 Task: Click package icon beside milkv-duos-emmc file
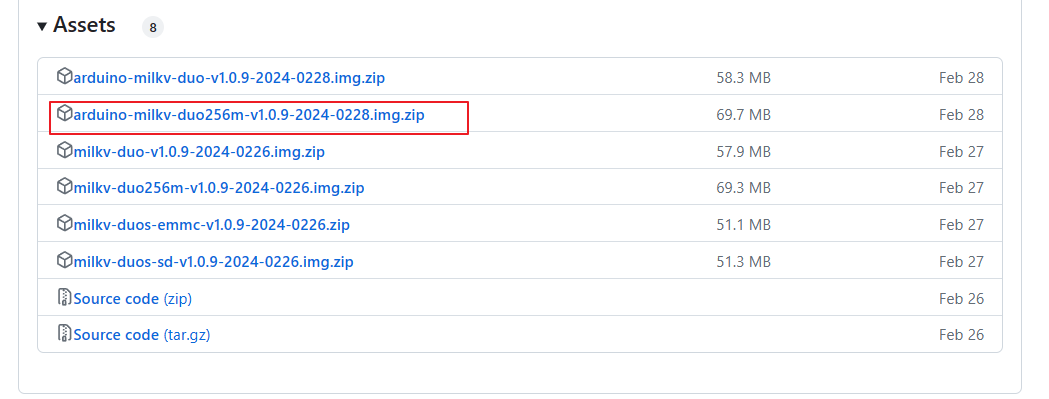pos(64,224)
